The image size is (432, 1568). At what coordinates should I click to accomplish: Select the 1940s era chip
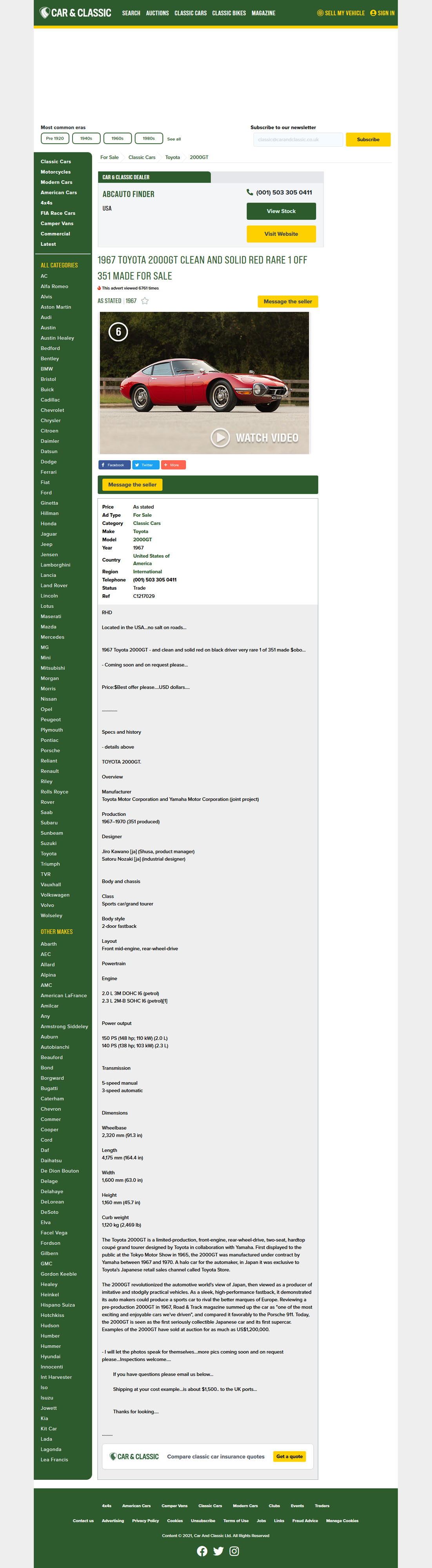(x=86, y=138)
